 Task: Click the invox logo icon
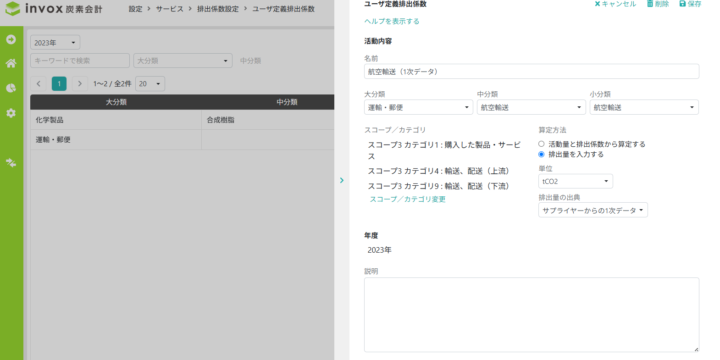tap(12, 9)
